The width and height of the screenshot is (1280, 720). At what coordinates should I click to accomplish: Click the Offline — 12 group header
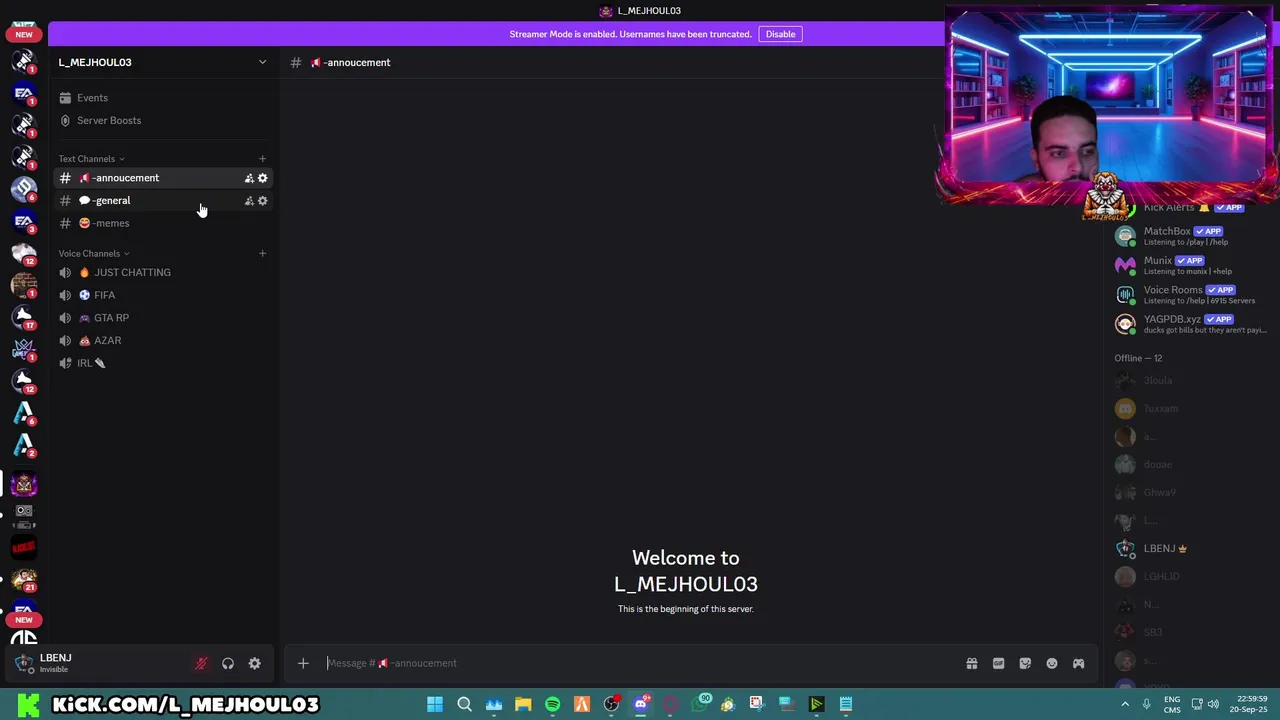[1138, 358]
